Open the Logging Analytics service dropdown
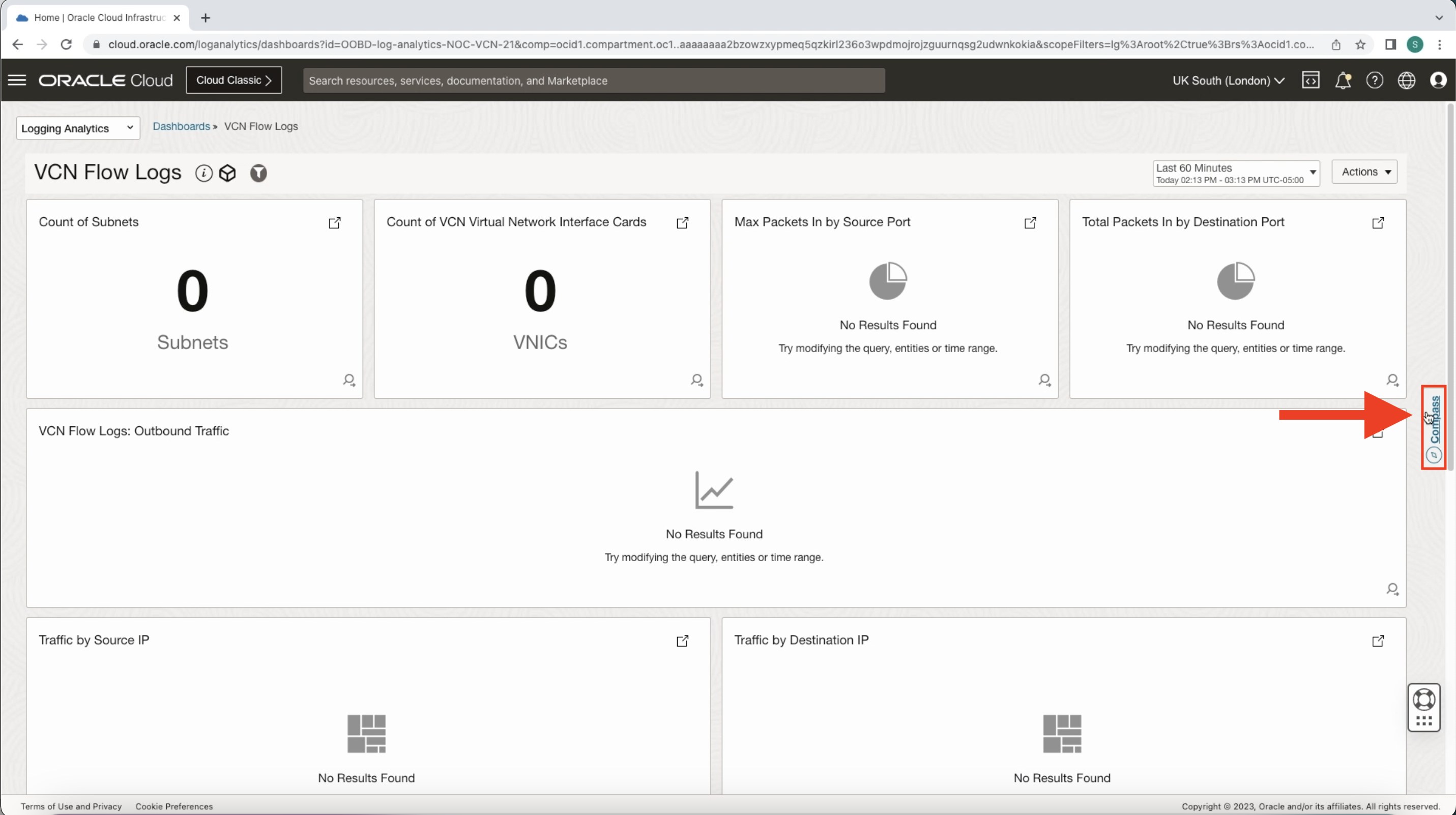 pos(77,128)
